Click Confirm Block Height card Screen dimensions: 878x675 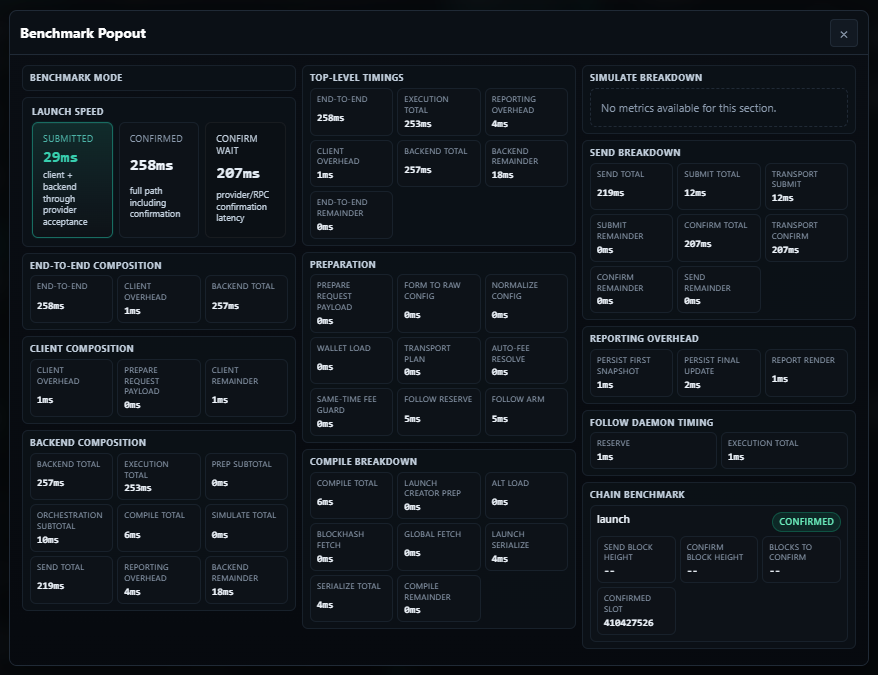[x=719, y=559]
